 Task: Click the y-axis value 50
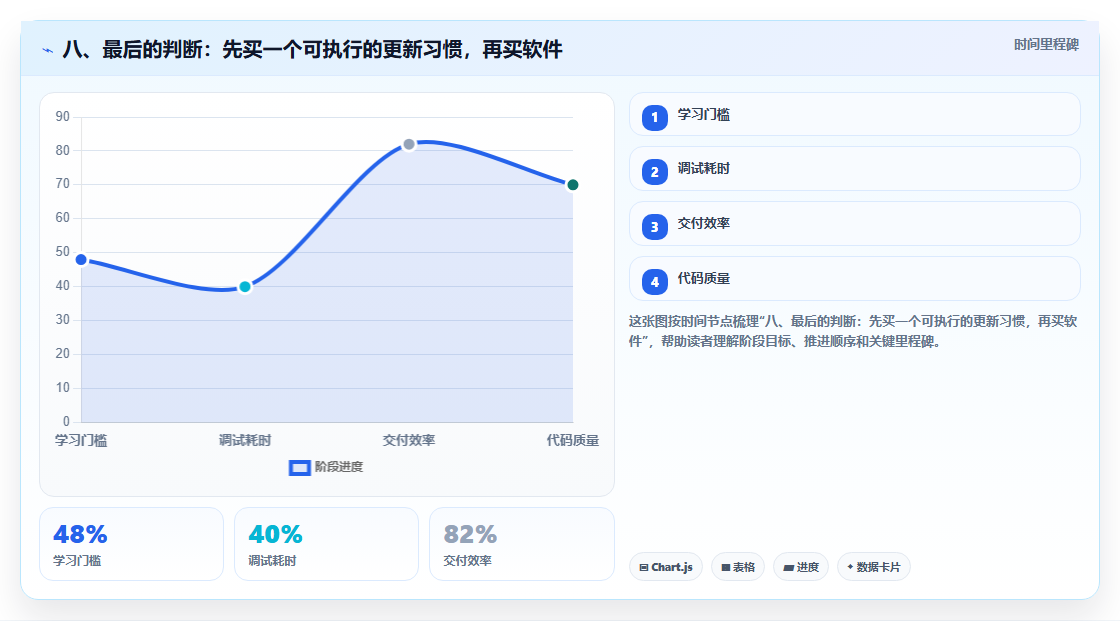point(63,252)
